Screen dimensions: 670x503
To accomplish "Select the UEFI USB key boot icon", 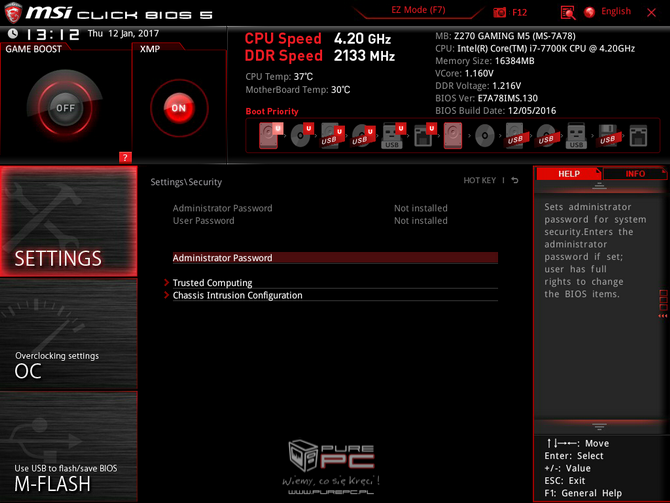I will [393, 135].
